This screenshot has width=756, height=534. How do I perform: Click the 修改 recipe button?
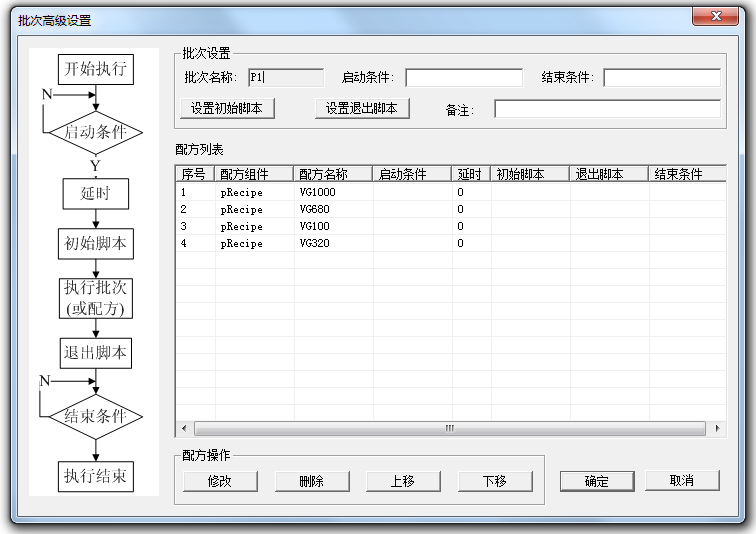(220, 481)
